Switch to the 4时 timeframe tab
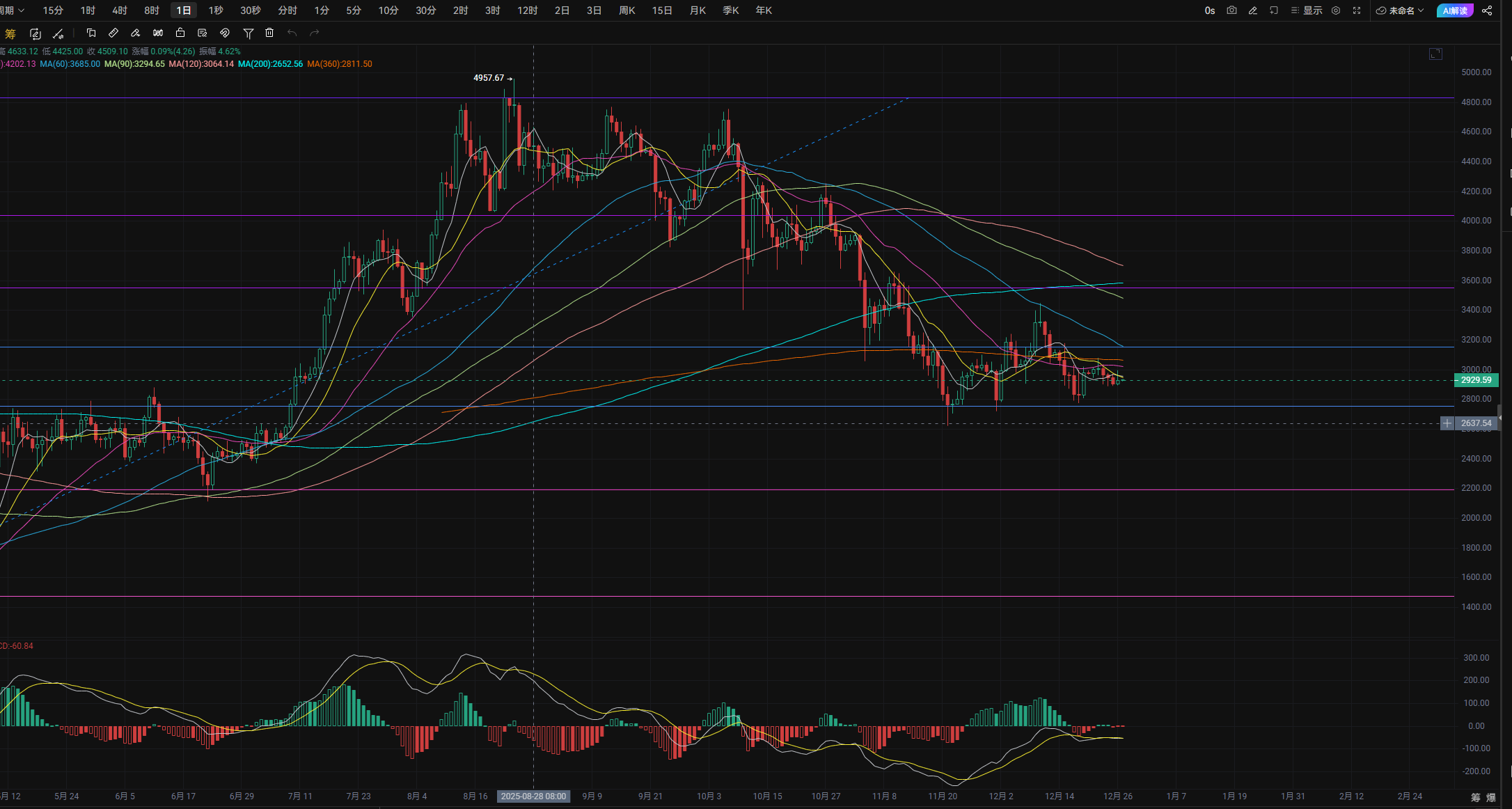Screen dimensions: 1512x809 coord(120,10)
